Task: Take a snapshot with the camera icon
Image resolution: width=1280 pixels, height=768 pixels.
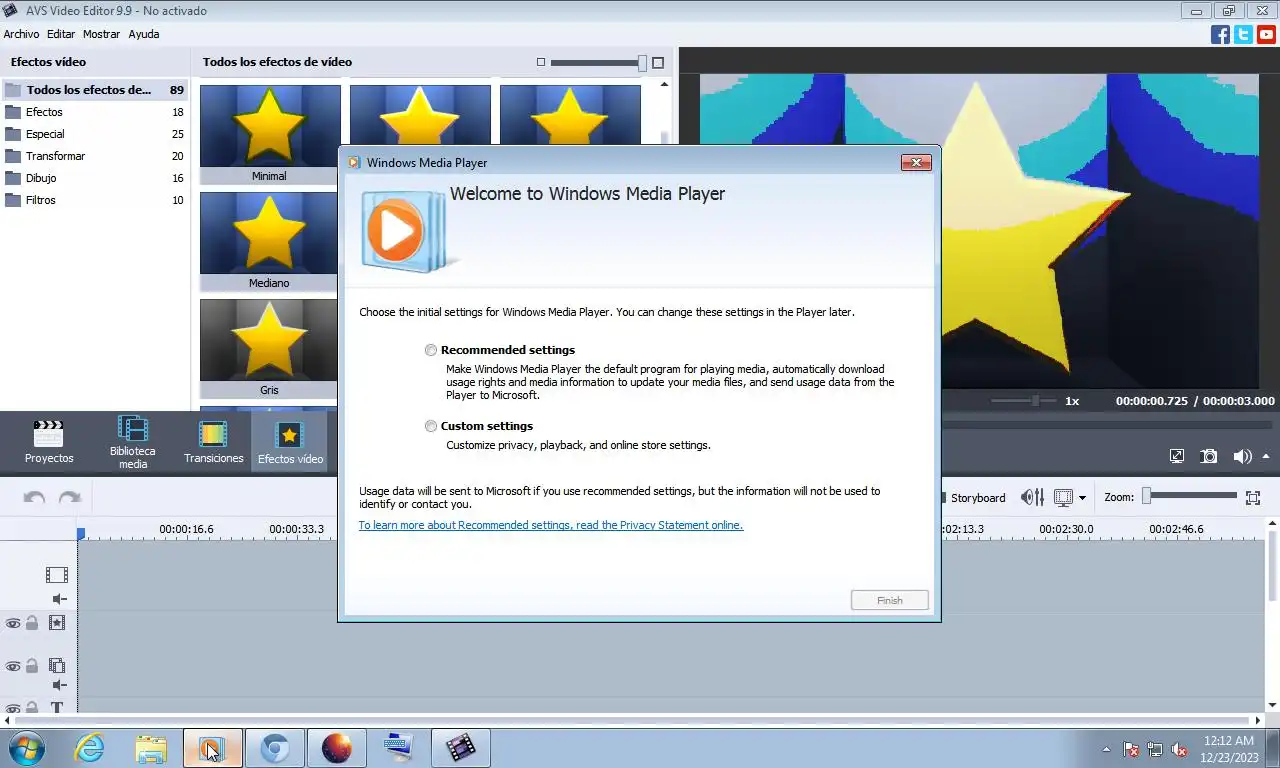Action: click(1209, 456)
